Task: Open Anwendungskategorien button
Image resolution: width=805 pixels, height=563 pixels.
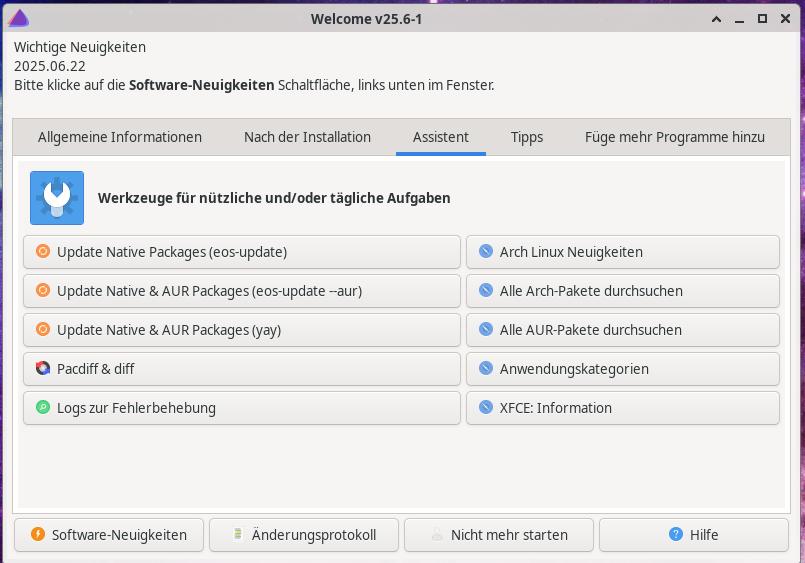Action: coord(622,369)
